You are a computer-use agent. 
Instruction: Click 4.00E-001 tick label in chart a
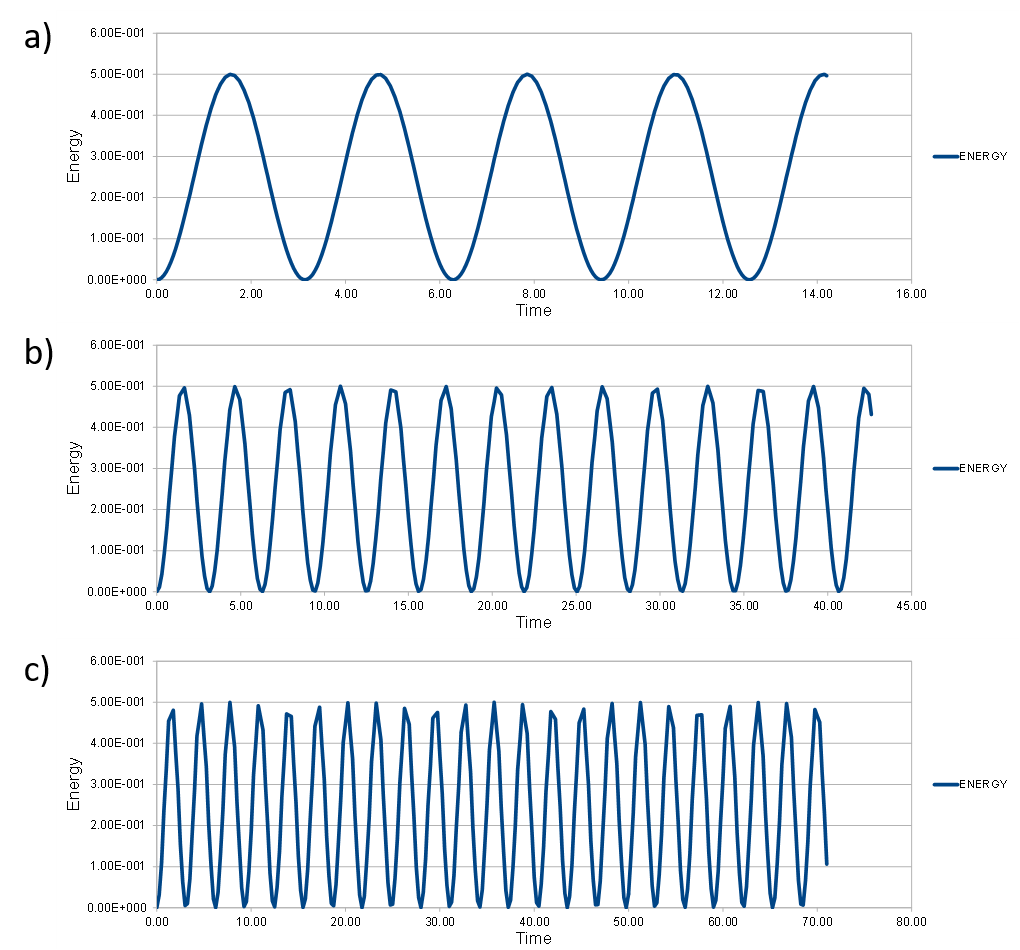coord(117,115)
